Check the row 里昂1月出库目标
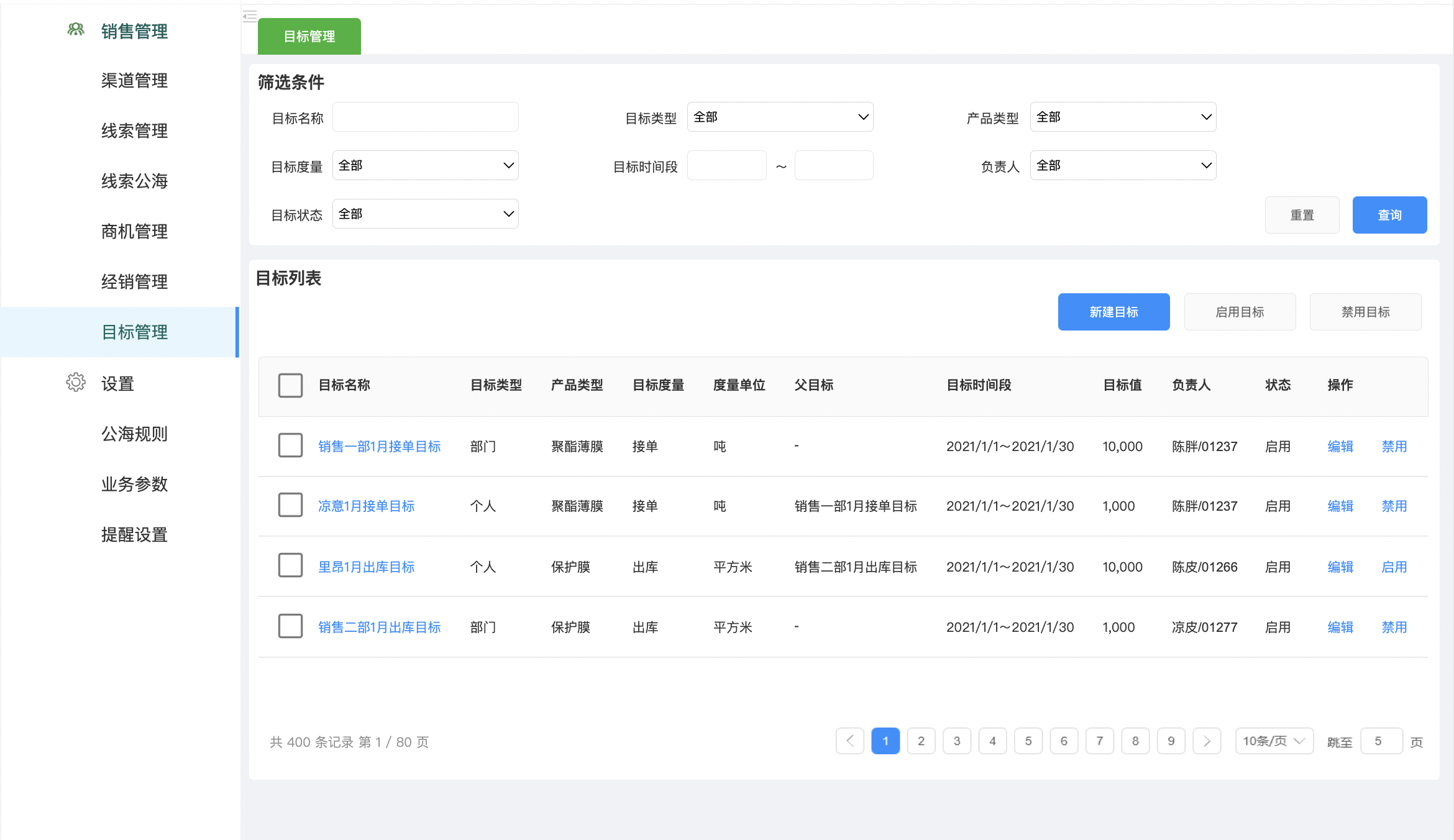Image resolution: width=1454 pixels, height=840 pixels. pyautogui.click(x=290, y=565)
